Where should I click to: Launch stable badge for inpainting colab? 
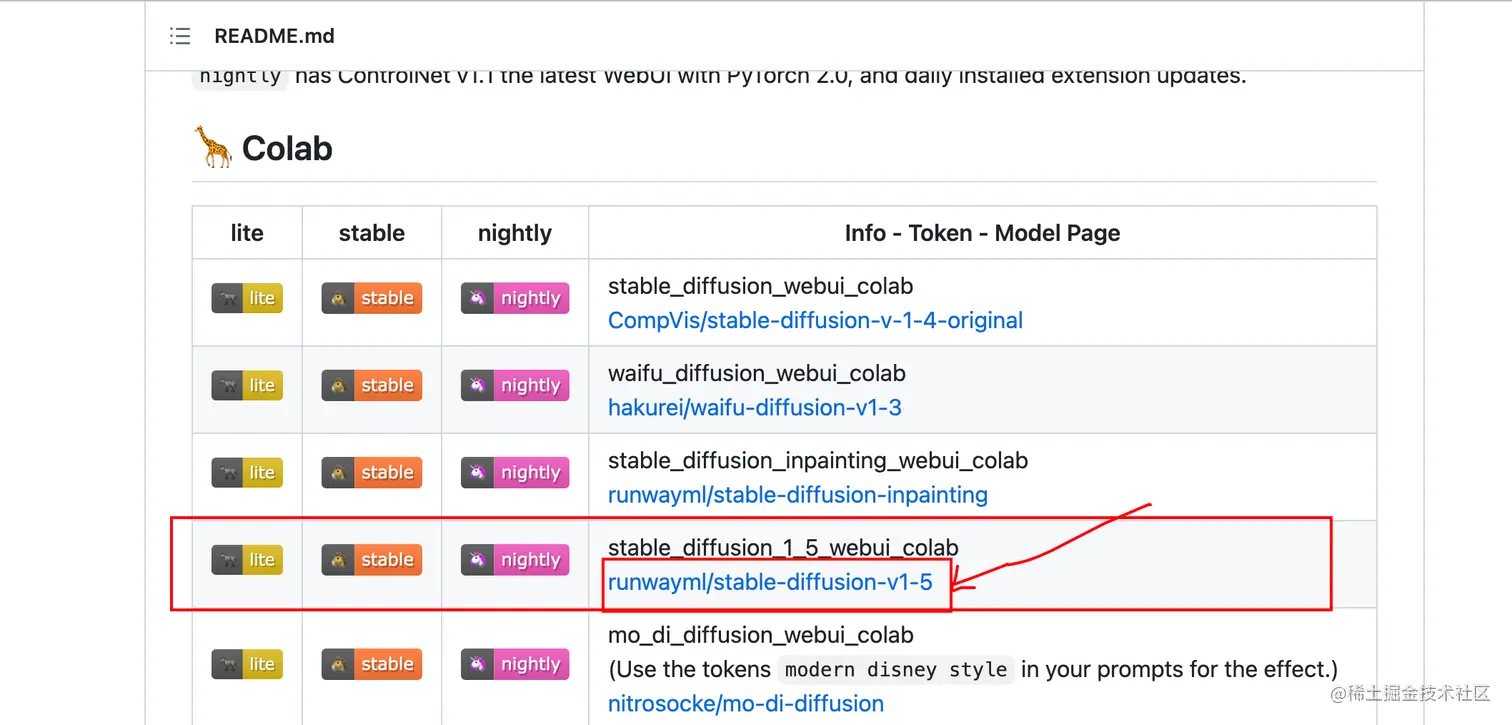pos(371,472)
